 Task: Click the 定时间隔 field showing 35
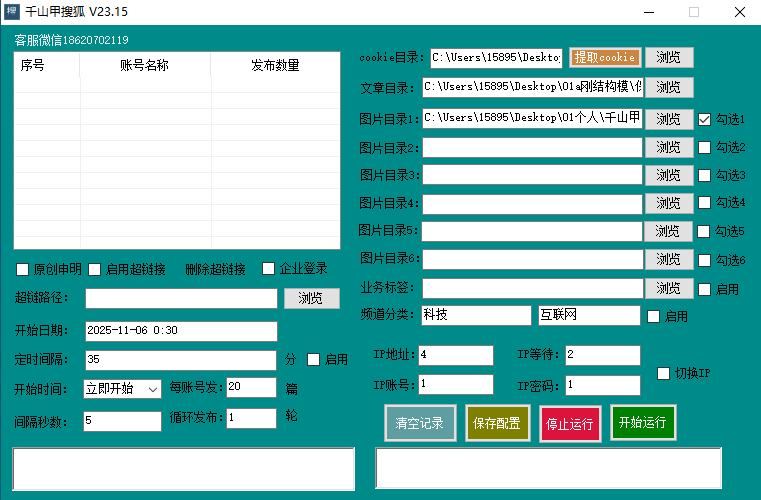tap(181, 360)
